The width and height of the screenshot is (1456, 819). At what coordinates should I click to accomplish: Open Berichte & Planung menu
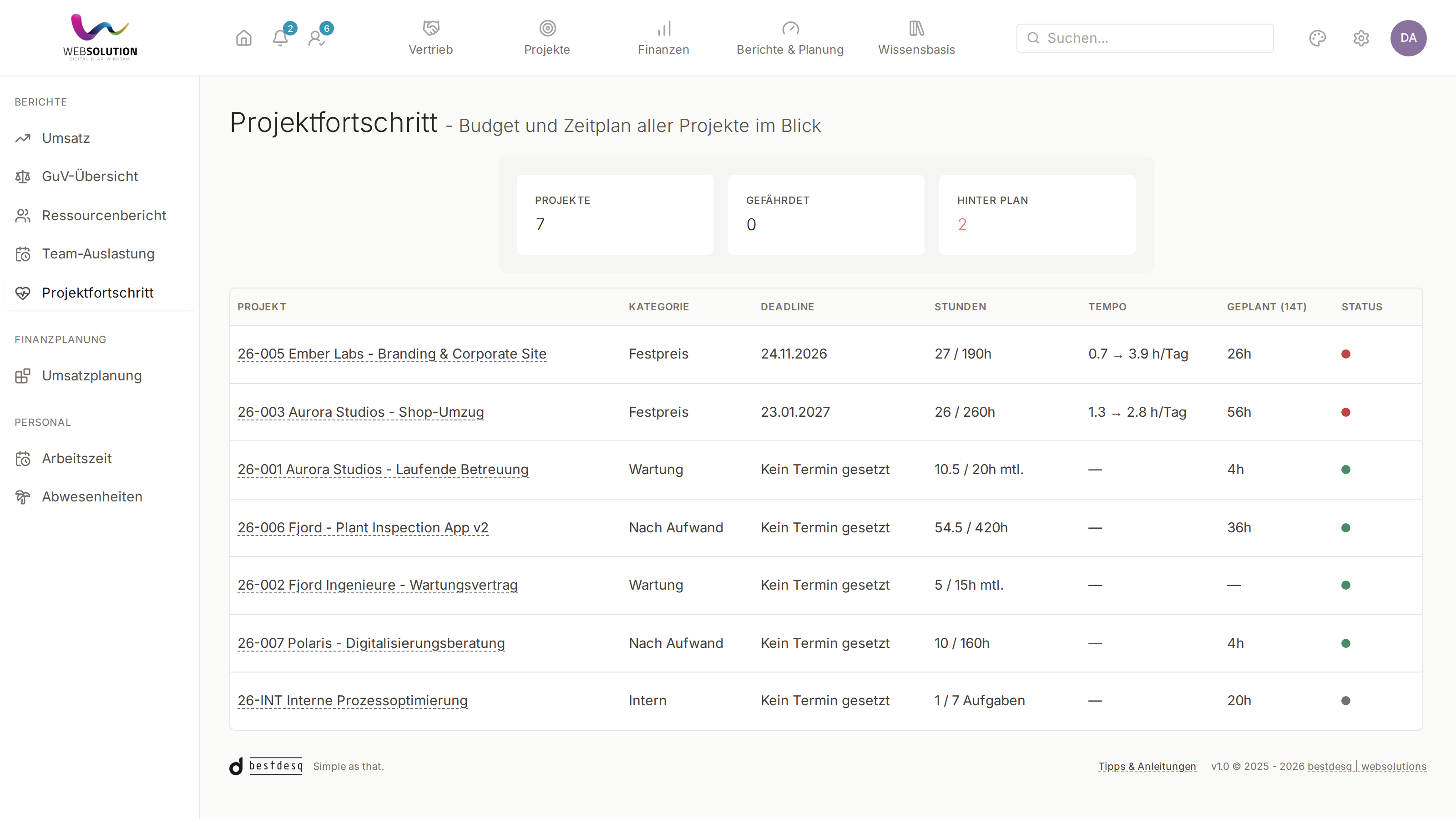tap(790, 38)
